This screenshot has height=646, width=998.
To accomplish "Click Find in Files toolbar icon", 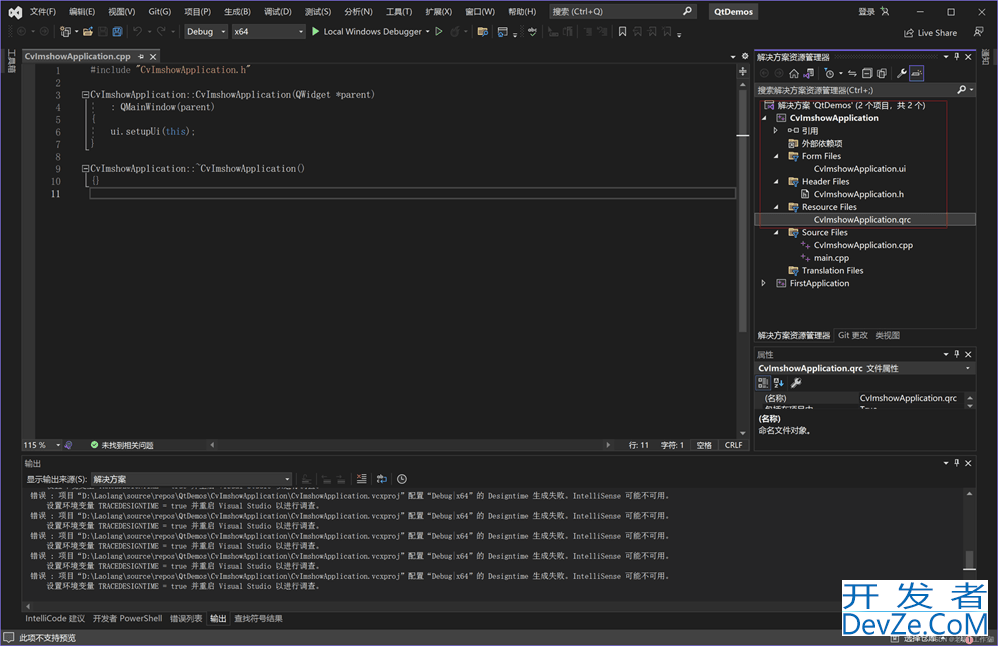I will click(x=482, y=31).
